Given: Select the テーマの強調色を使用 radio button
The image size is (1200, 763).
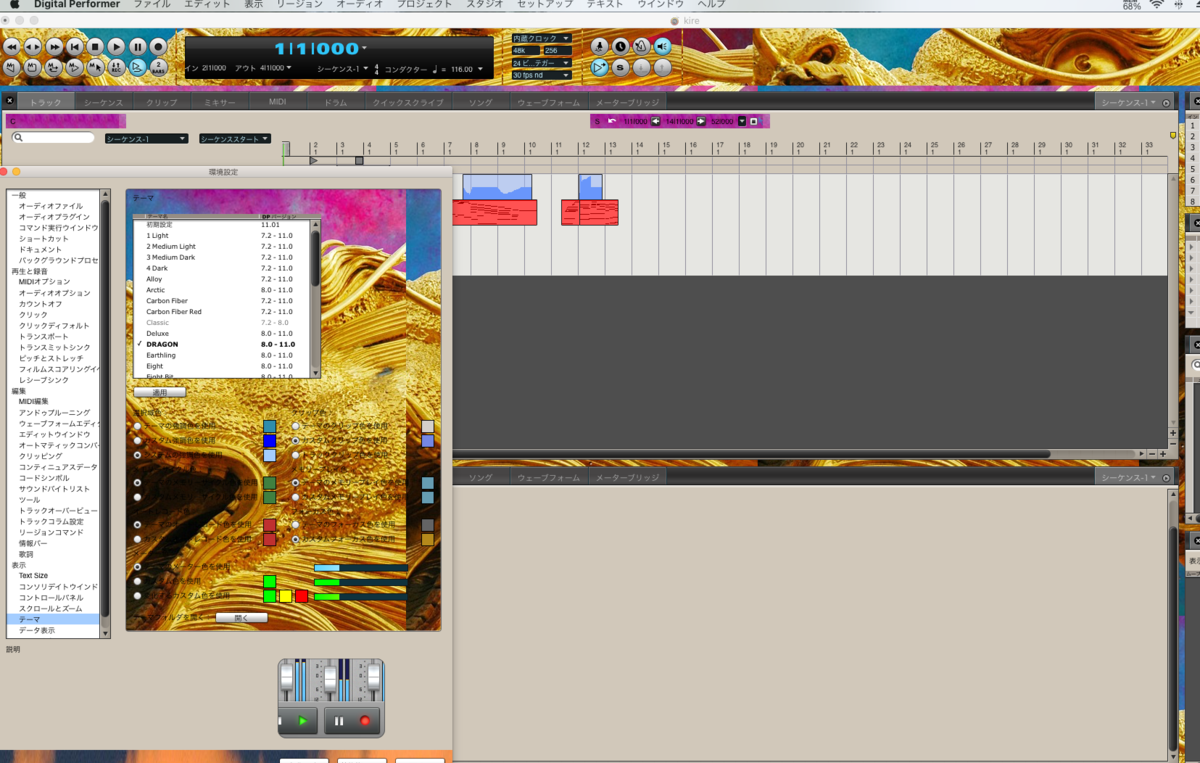Looking at the screenshot, I should coord(137,426).
